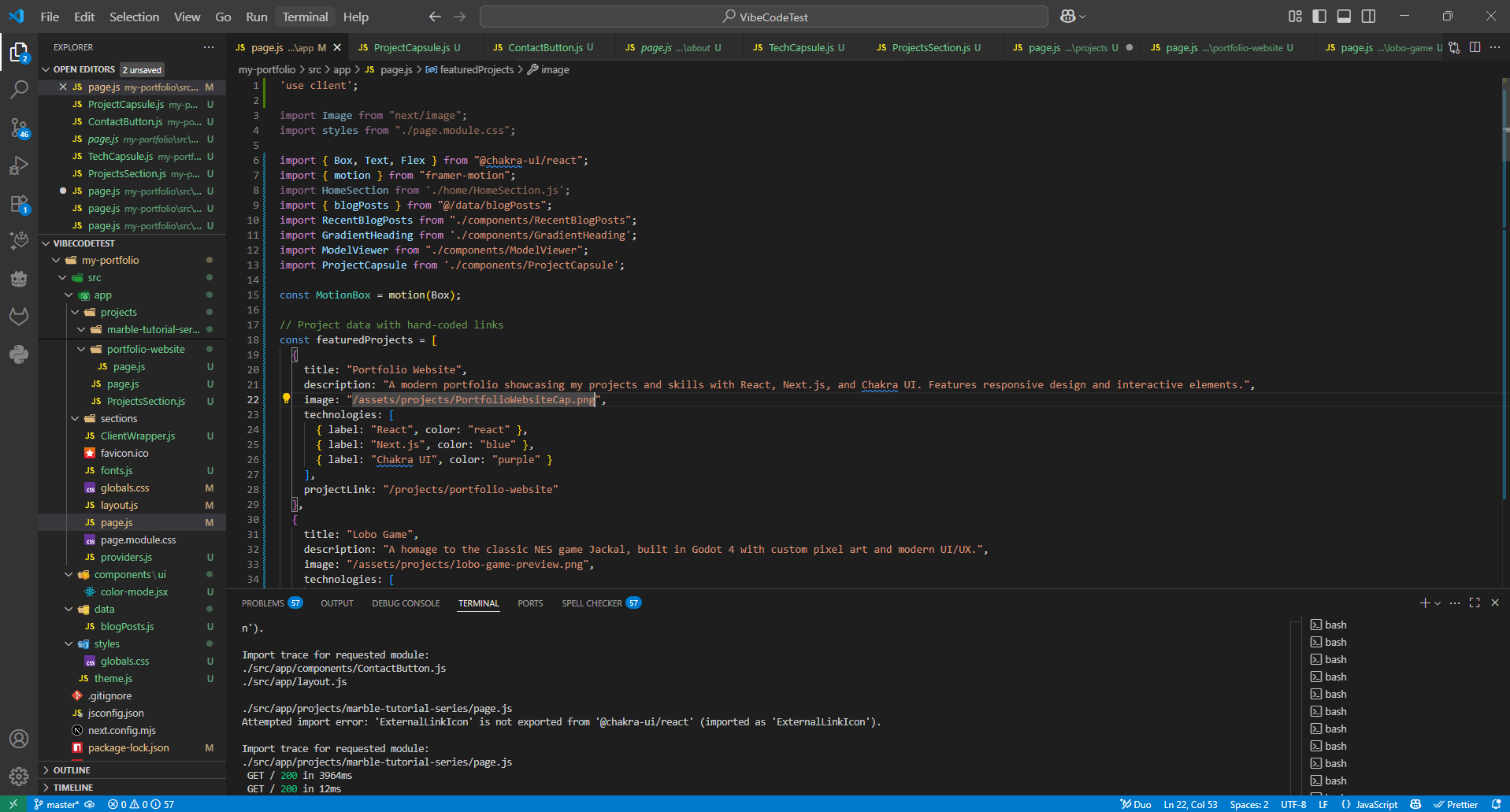
Task: Go forward with the navigation arrow
Action: point(460,17)
